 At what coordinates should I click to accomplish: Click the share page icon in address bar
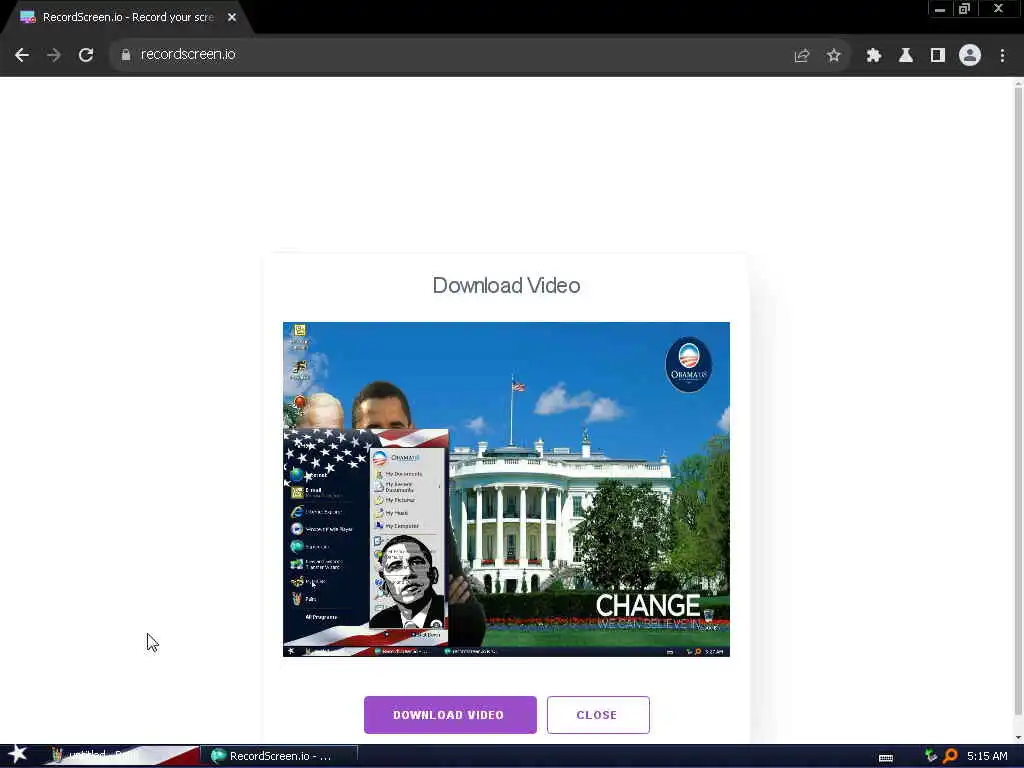[802, 56]
